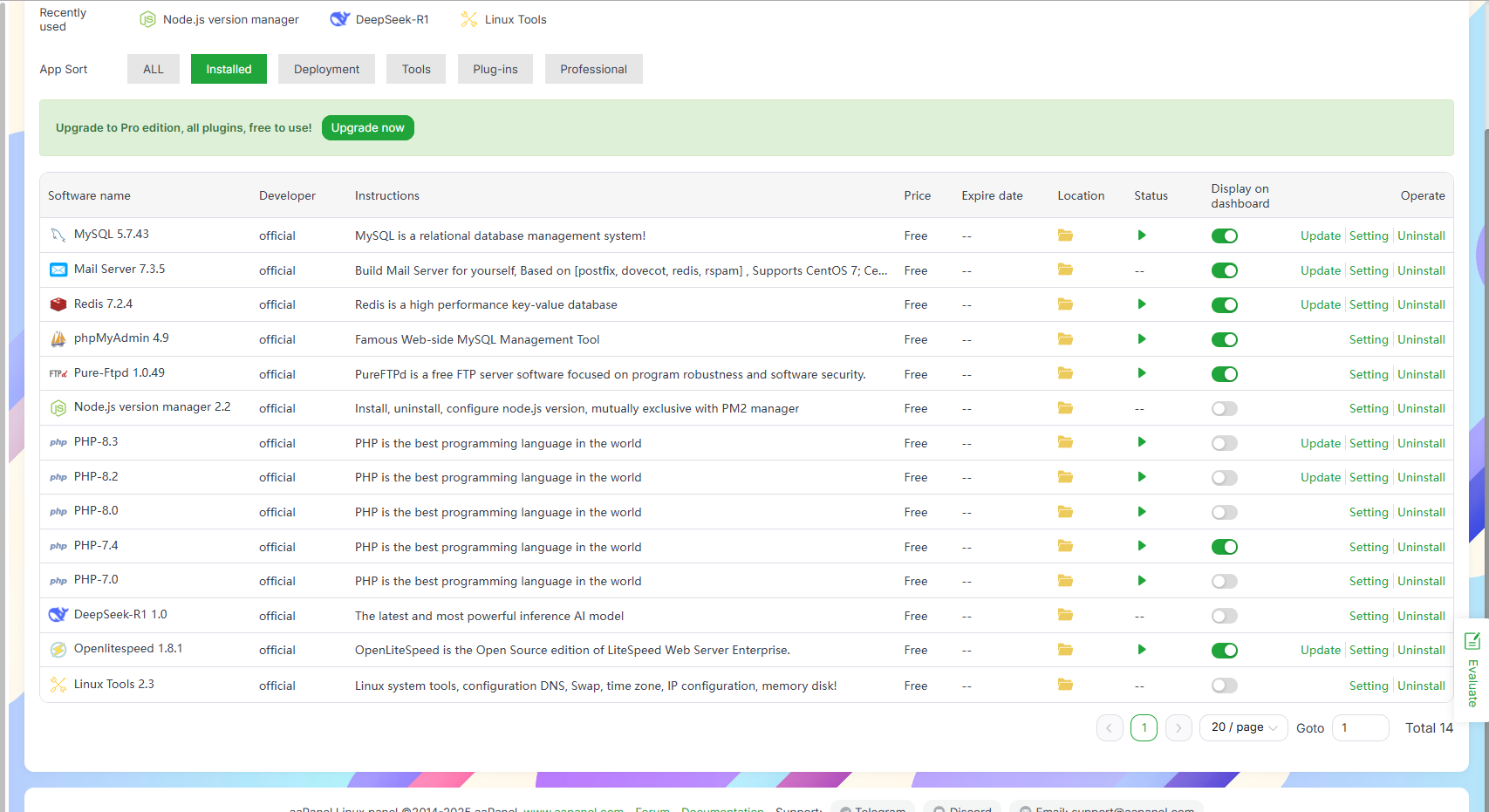Viewport: 1489px width, 812px height.
Task: Click the PHP-8.3 status play icon
Action: (x=1141, y=442)
